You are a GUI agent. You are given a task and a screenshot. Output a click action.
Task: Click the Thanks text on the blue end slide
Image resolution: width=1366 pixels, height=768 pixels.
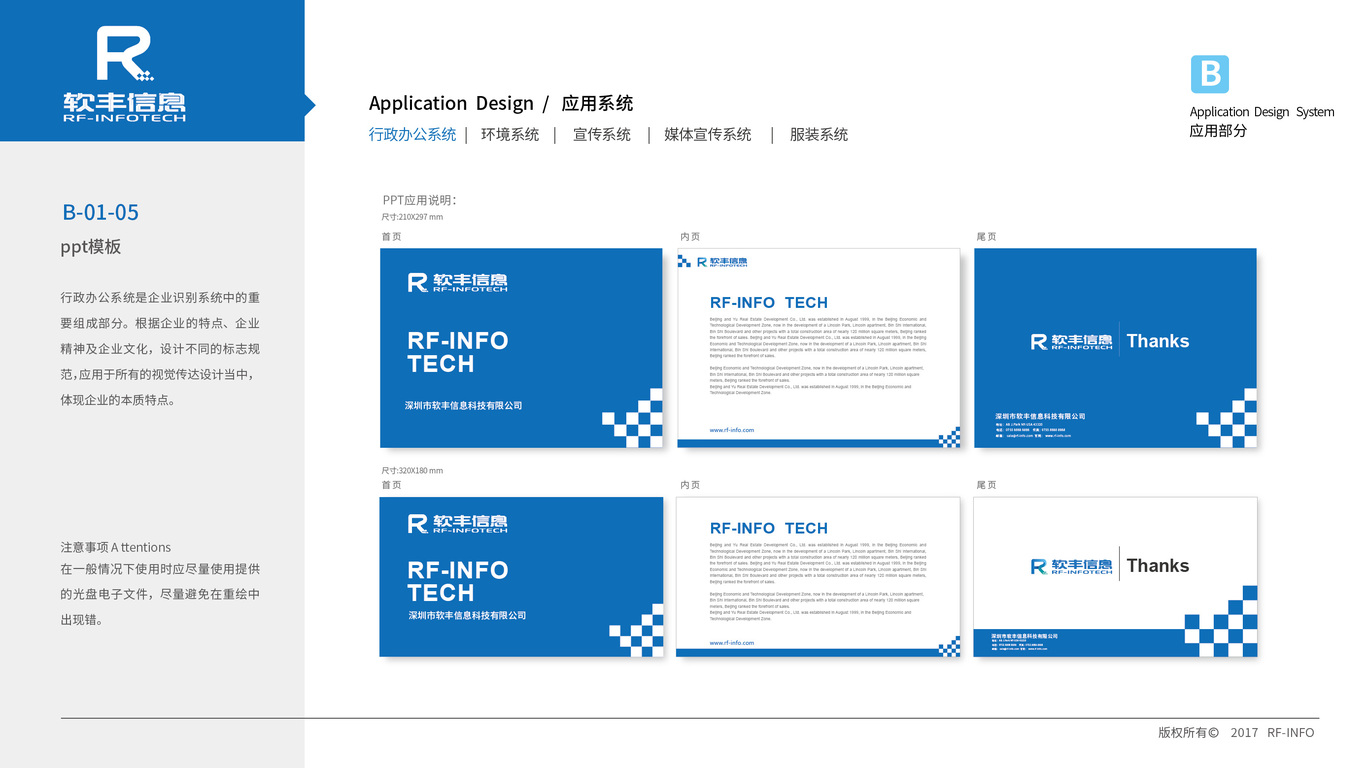click(1158, 341)
